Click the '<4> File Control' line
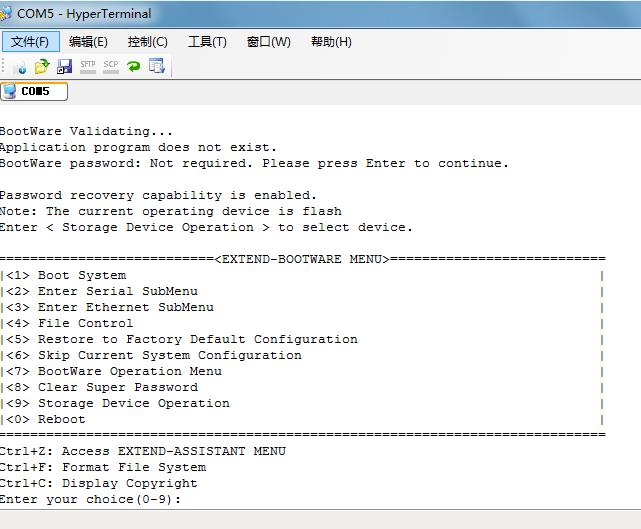Viewport: 641px width, 529px height. click(67, 323)
